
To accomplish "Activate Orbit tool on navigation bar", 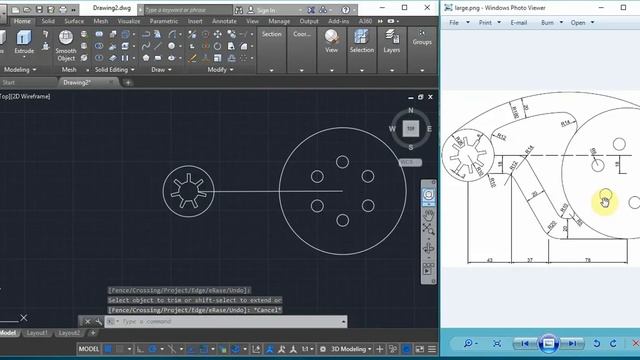I will pyautogui.click(x=429, y=248).
